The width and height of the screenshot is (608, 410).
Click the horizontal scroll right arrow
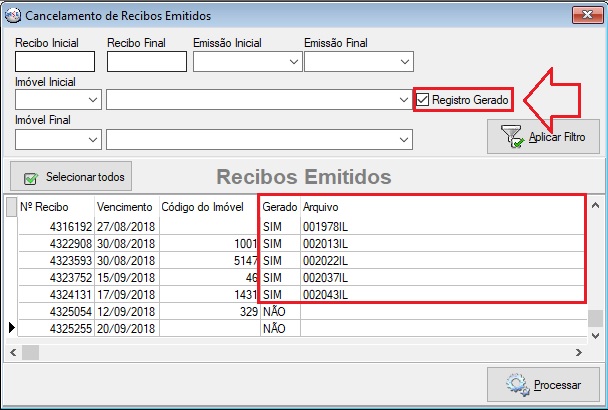(x=579, y=352)
